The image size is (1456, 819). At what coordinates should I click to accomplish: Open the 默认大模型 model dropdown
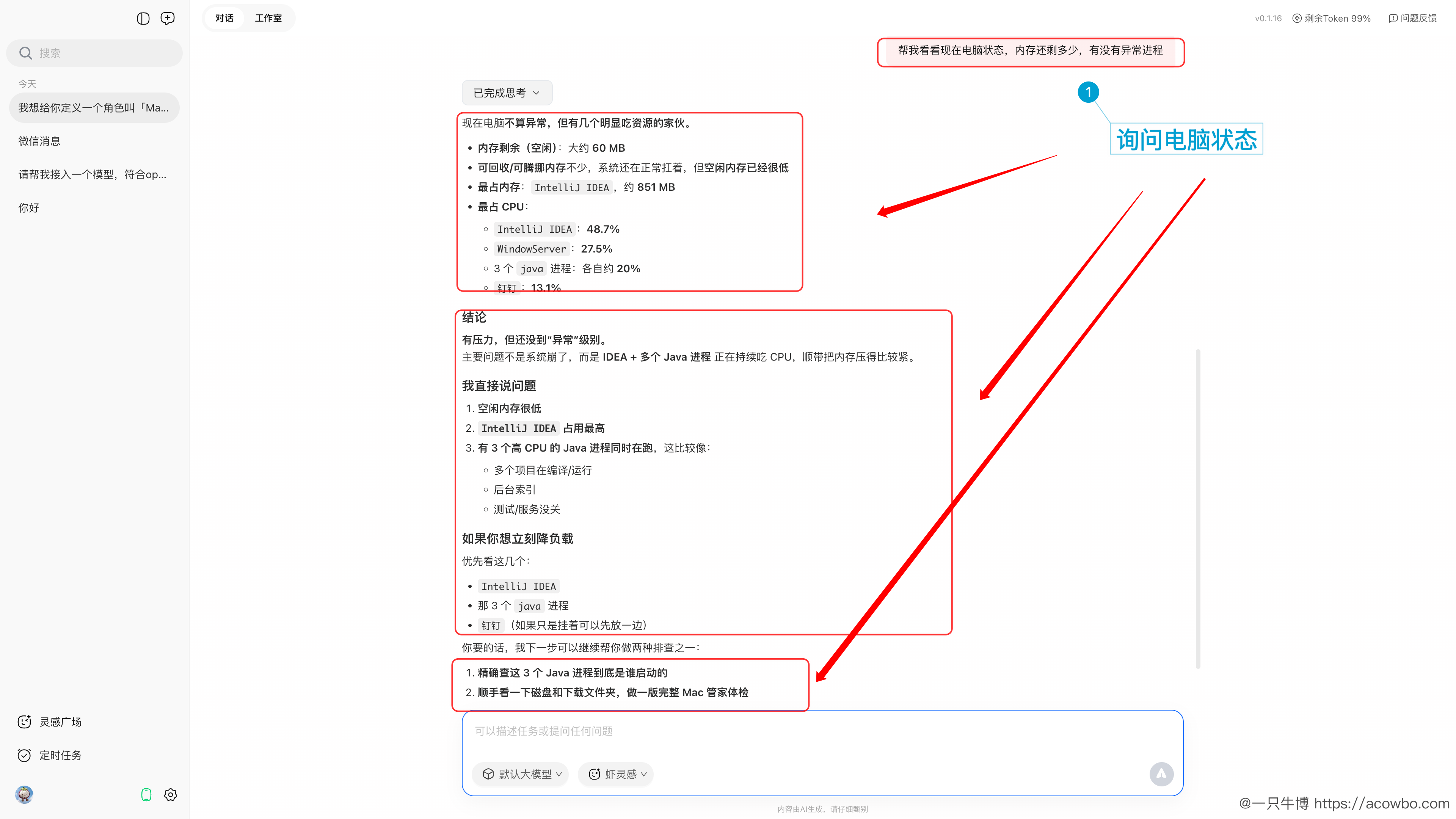coord(520,774)
